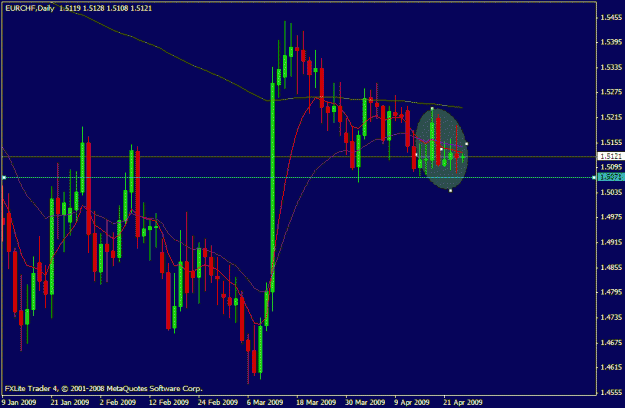The width and height of the screenshot is (625, 408).
Task: Click the cyan horizontal line price label 1.5078
Action: coord(611,177)
